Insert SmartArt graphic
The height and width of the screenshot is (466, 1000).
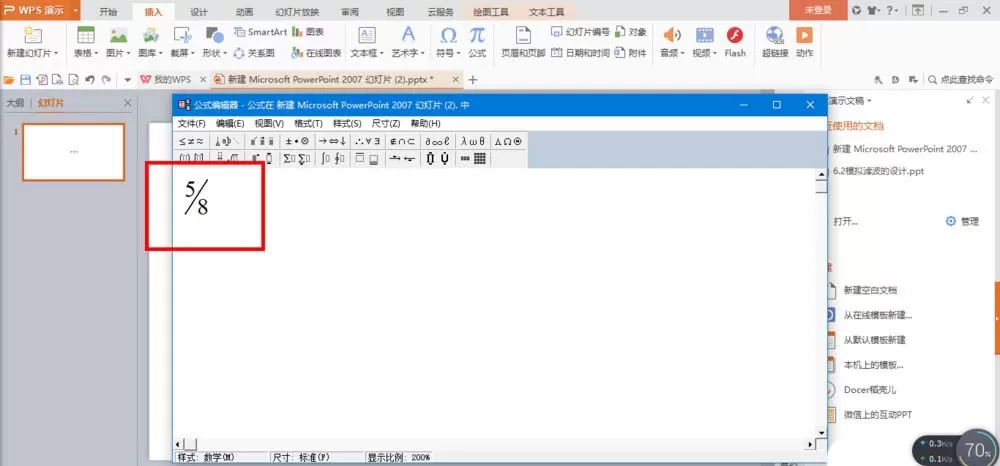pyautogui.click(x=260, y=32)
